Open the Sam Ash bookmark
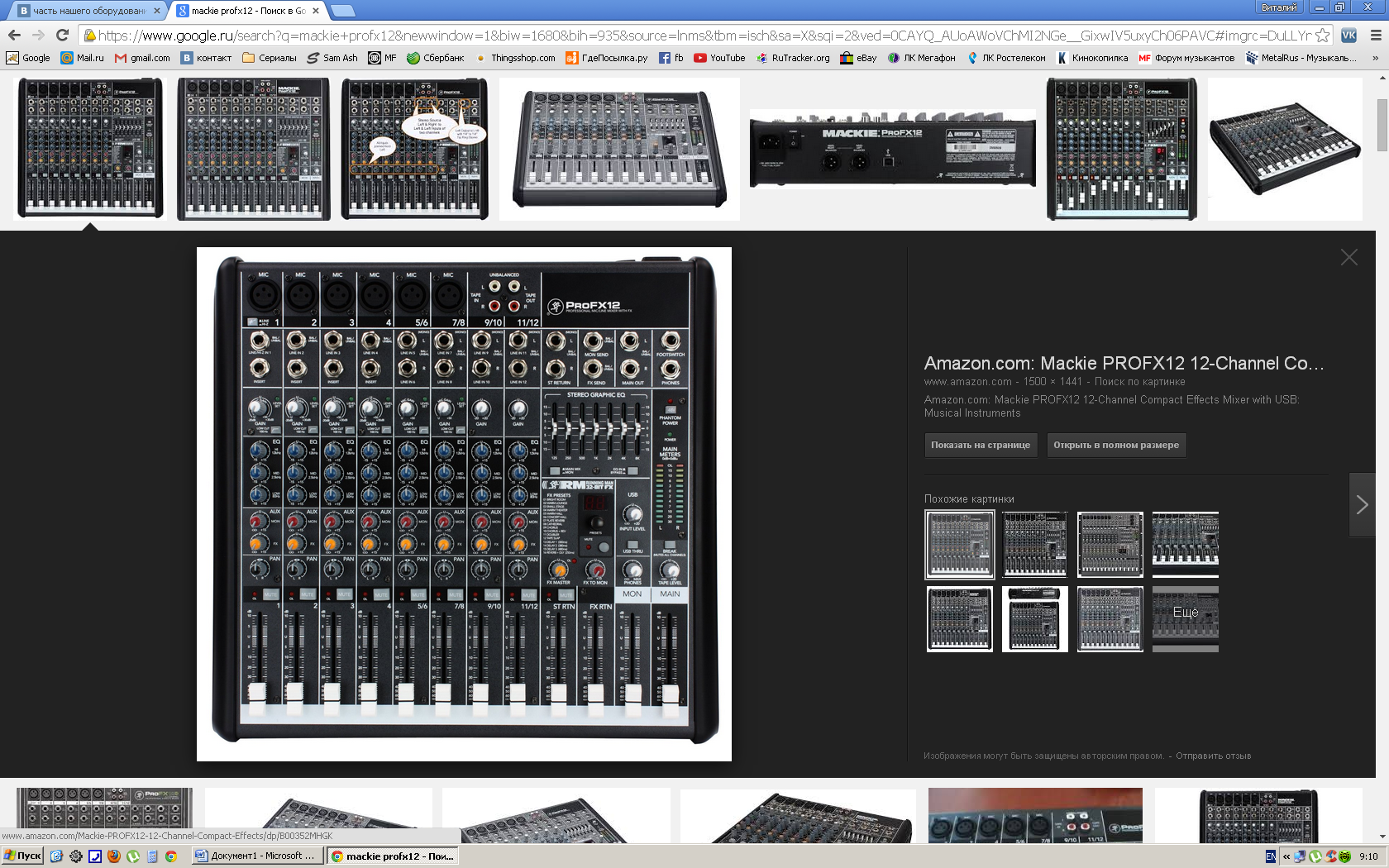This screenshot has width=1389, height=868. pos(332,58)
